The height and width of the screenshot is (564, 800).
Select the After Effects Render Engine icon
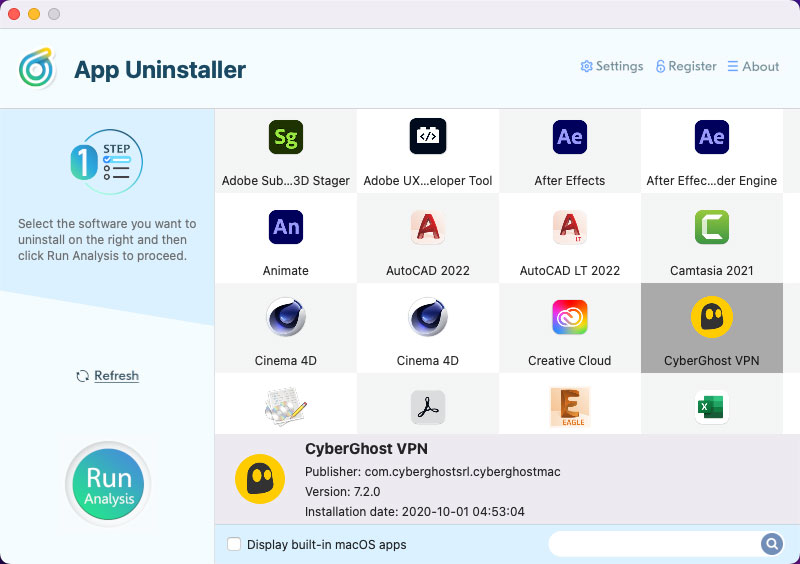tap(712, 137)
